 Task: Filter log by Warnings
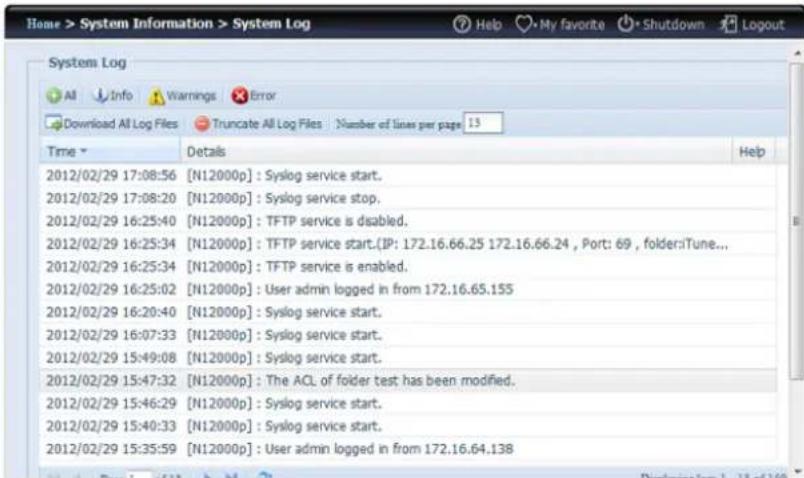183,96
